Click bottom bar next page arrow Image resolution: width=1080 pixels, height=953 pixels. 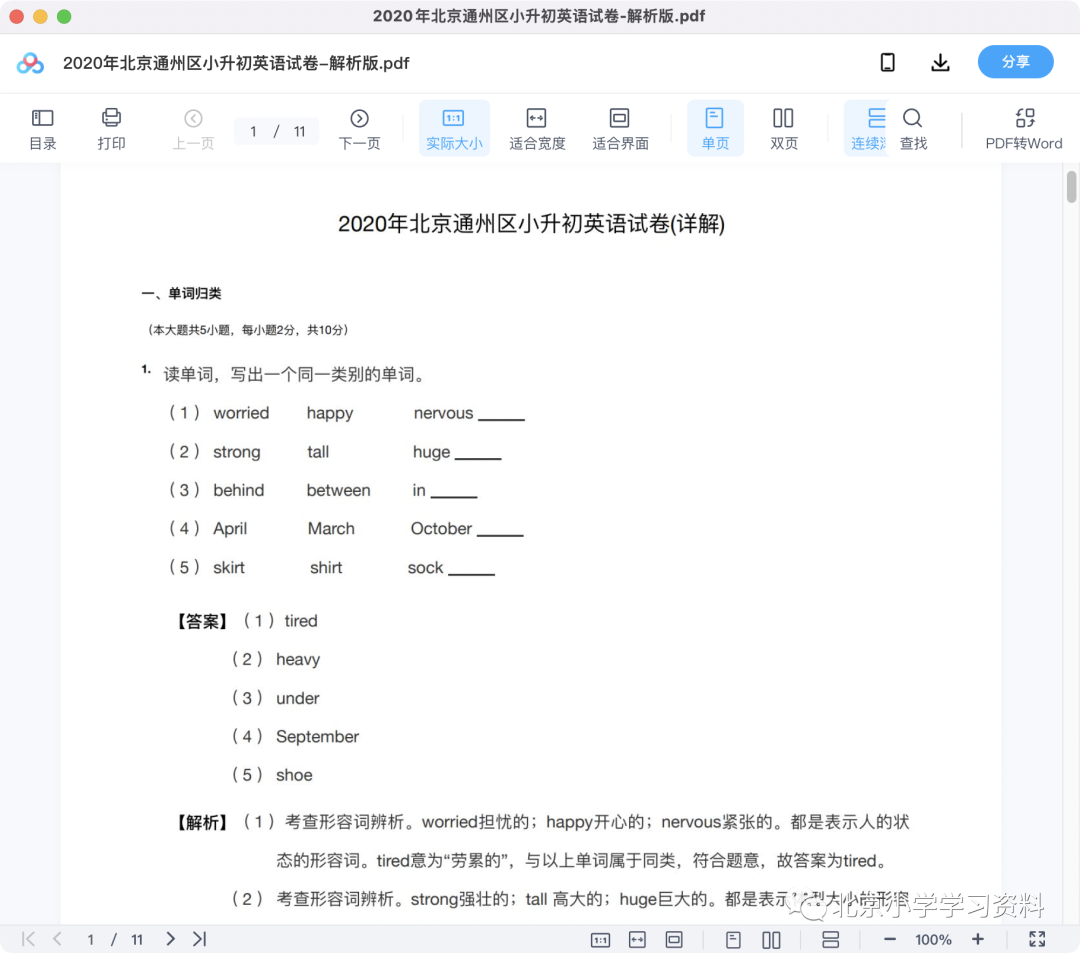170,939
